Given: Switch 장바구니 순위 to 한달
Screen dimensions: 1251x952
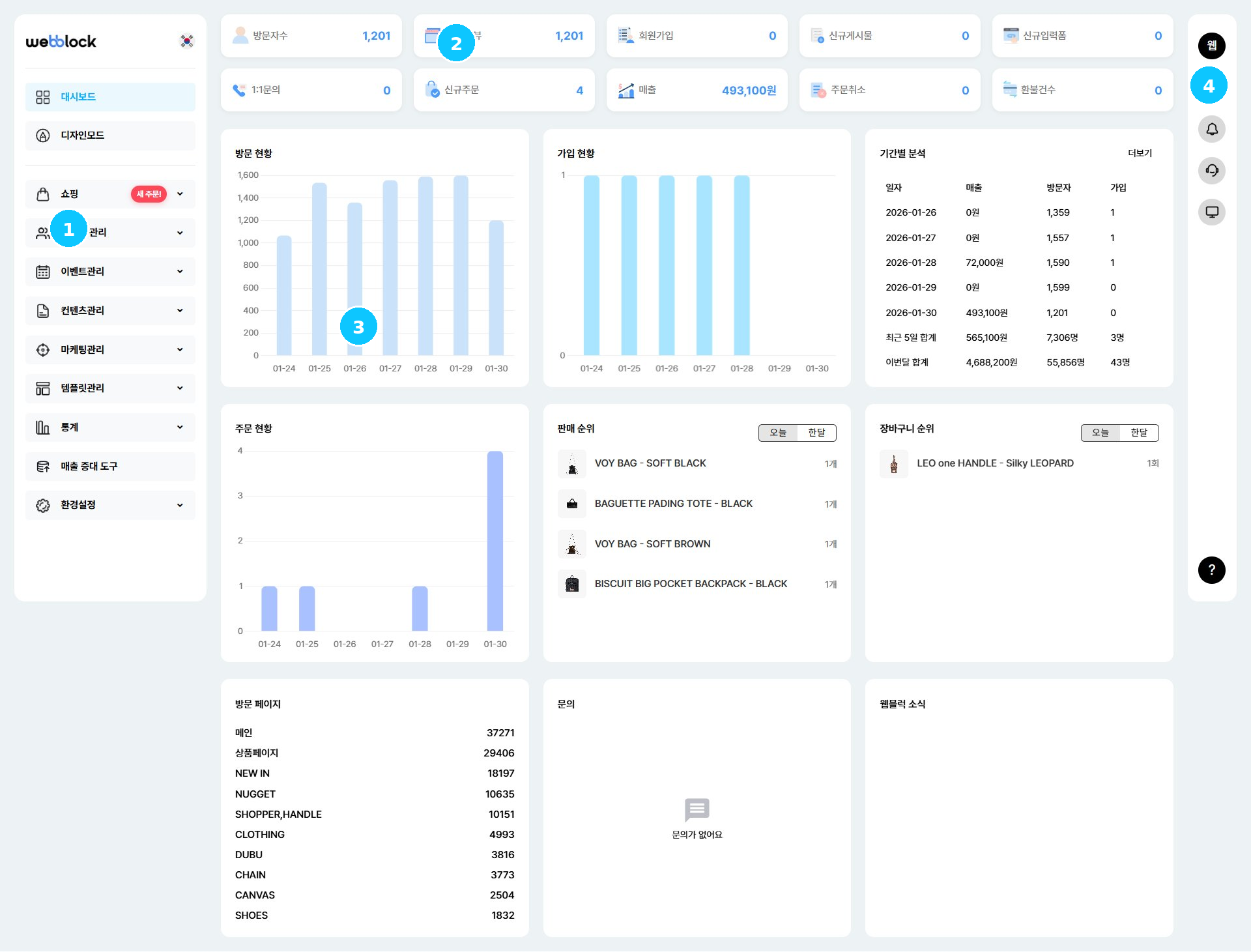Looking at the screenshot, I should pyautogui.click(x=1138, y=433).
